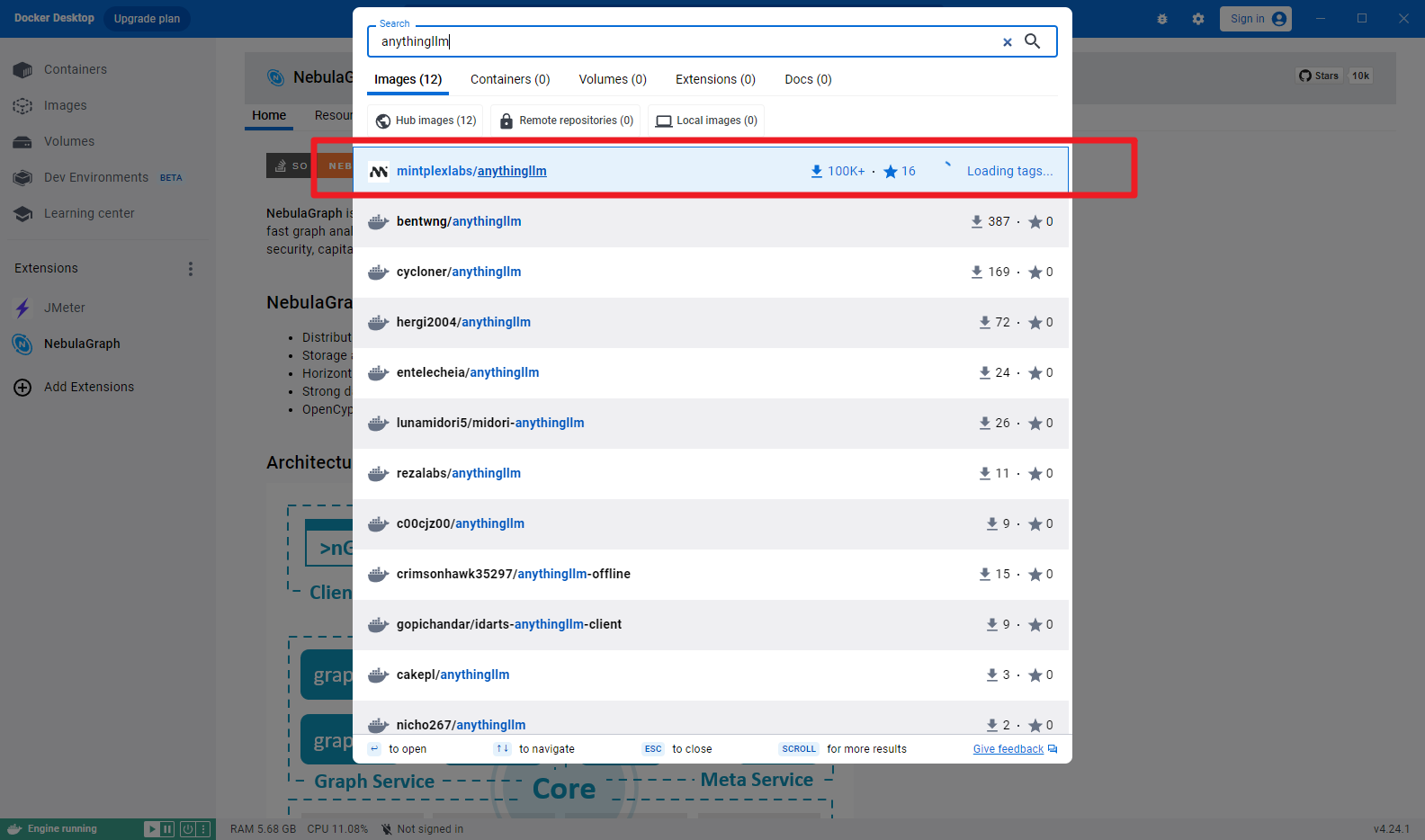Click Loading tags text
1425x840 pixels.
click(1009, 171)
